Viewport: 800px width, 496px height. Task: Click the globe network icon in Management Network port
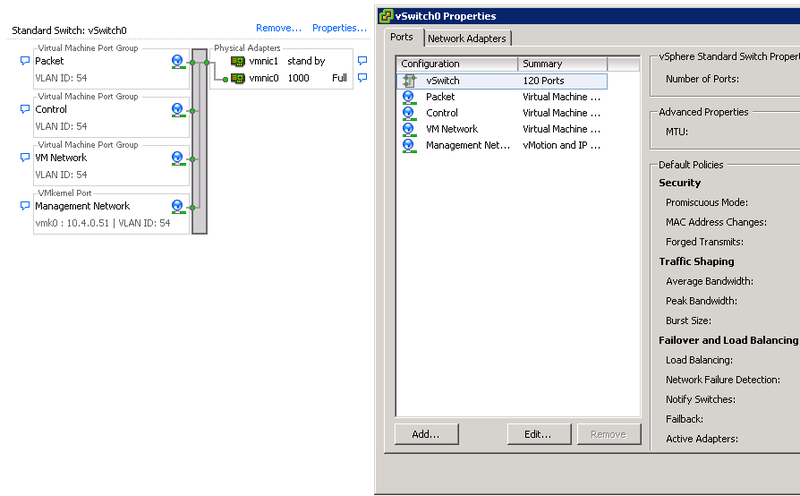pyautogui.click(x=178, y=207)
